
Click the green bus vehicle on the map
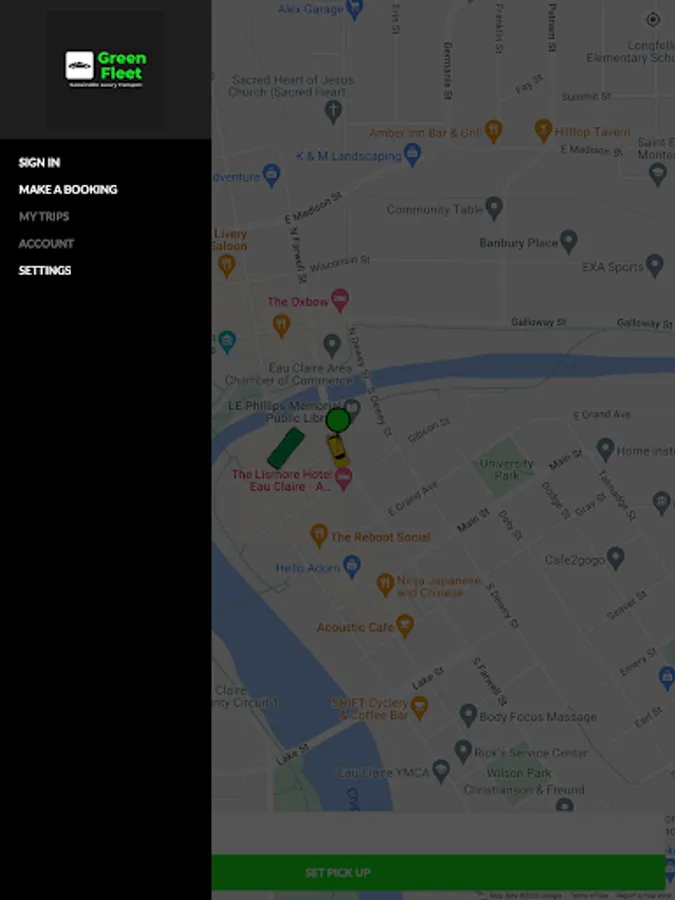click(x=286, y=448)
